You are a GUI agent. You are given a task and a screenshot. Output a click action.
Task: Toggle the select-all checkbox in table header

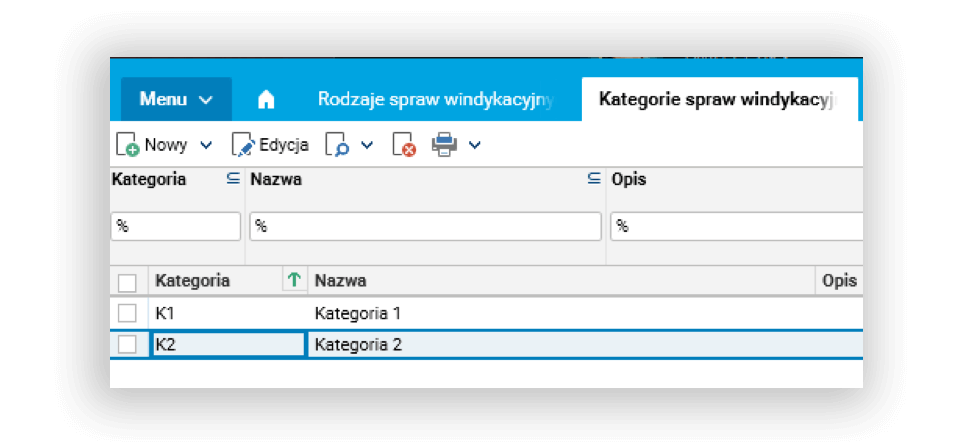click(x=127, y=282)
